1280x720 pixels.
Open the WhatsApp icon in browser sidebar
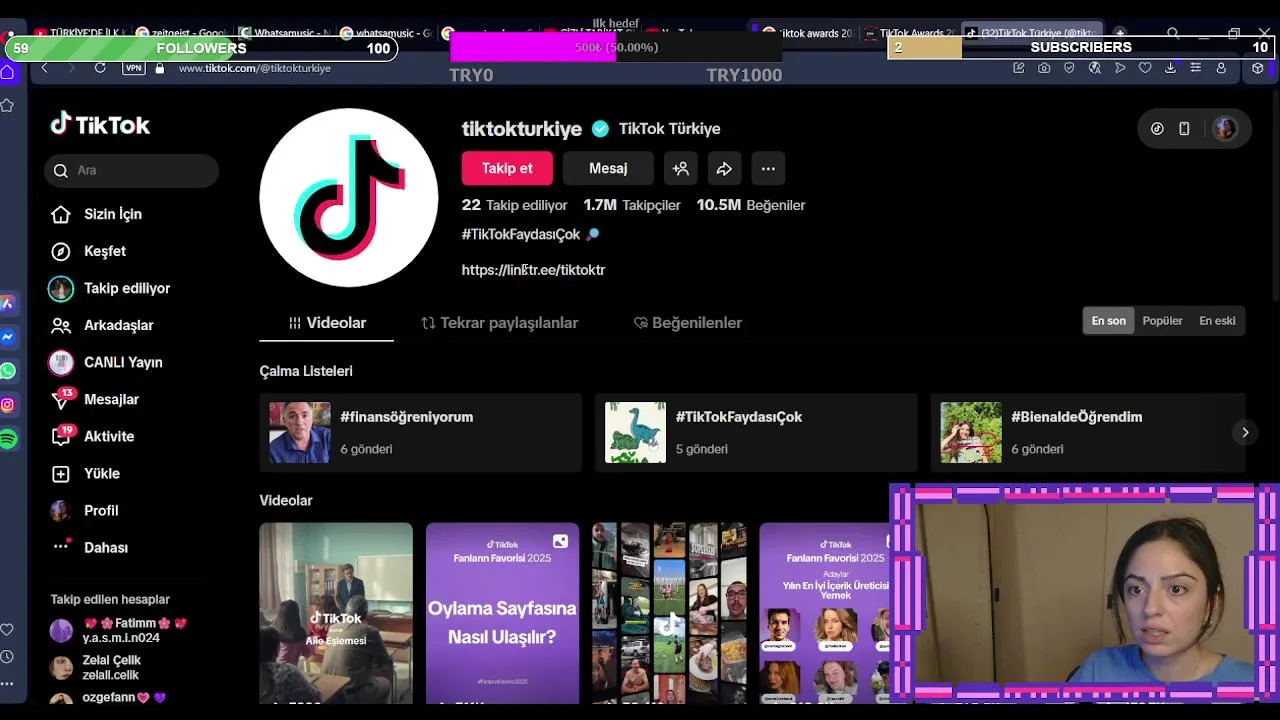pos(8,371)
